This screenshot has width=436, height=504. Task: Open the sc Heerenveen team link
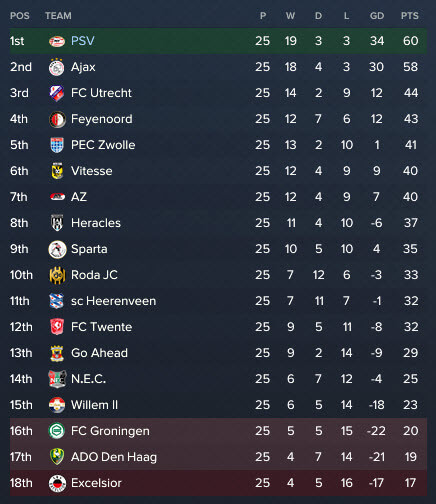[113, 301]
